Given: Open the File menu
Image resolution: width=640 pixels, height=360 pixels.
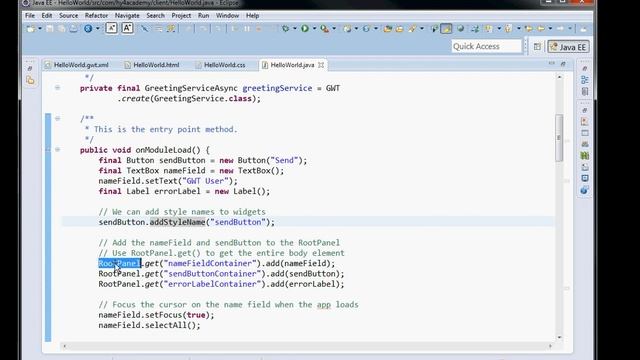Looking at the screenshot, I should (x=30, y=16).
